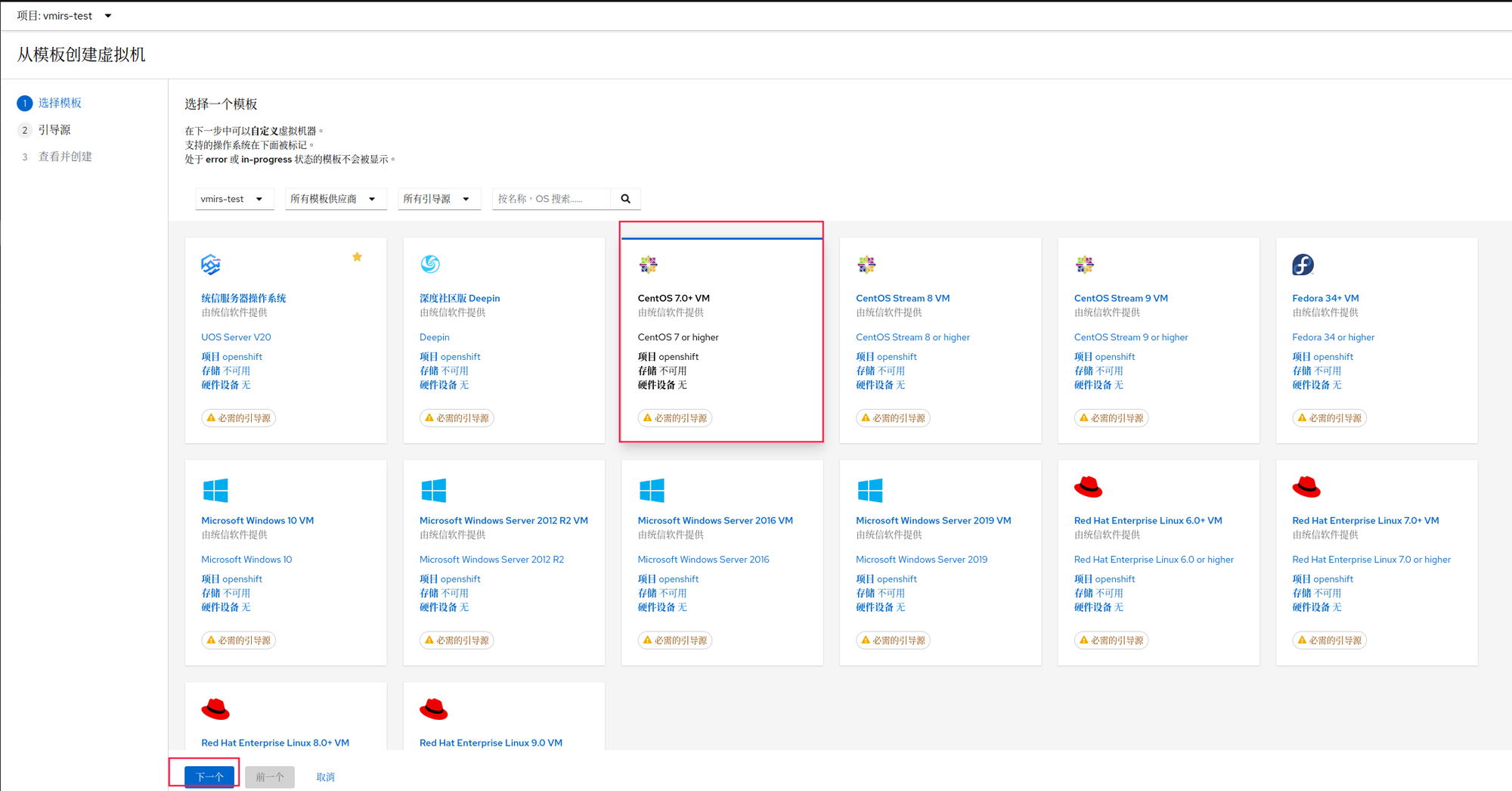Open the project vmirs-test dropdown in header

[64, 16]
